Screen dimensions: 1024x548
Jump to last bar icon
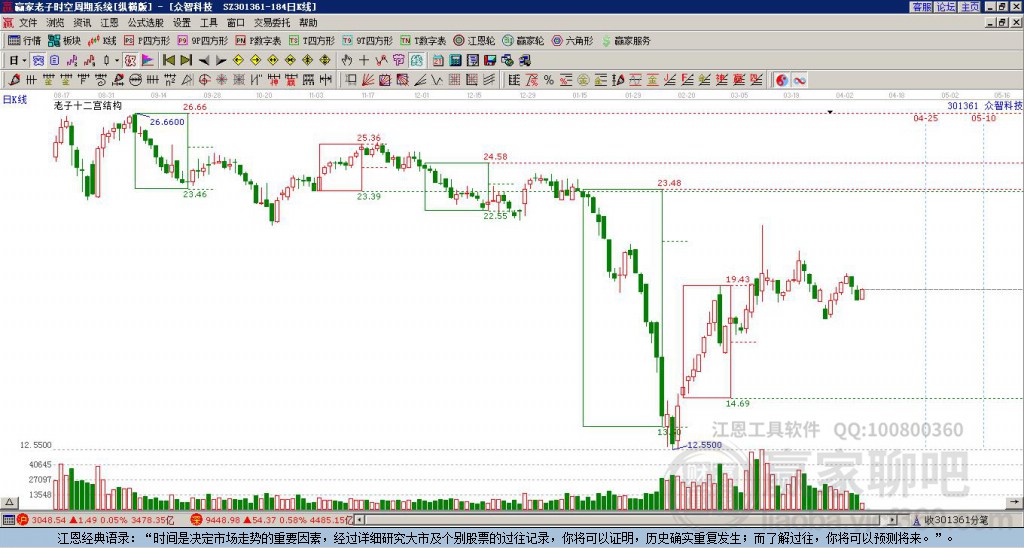pyautogui.click(x=186, y=61)
